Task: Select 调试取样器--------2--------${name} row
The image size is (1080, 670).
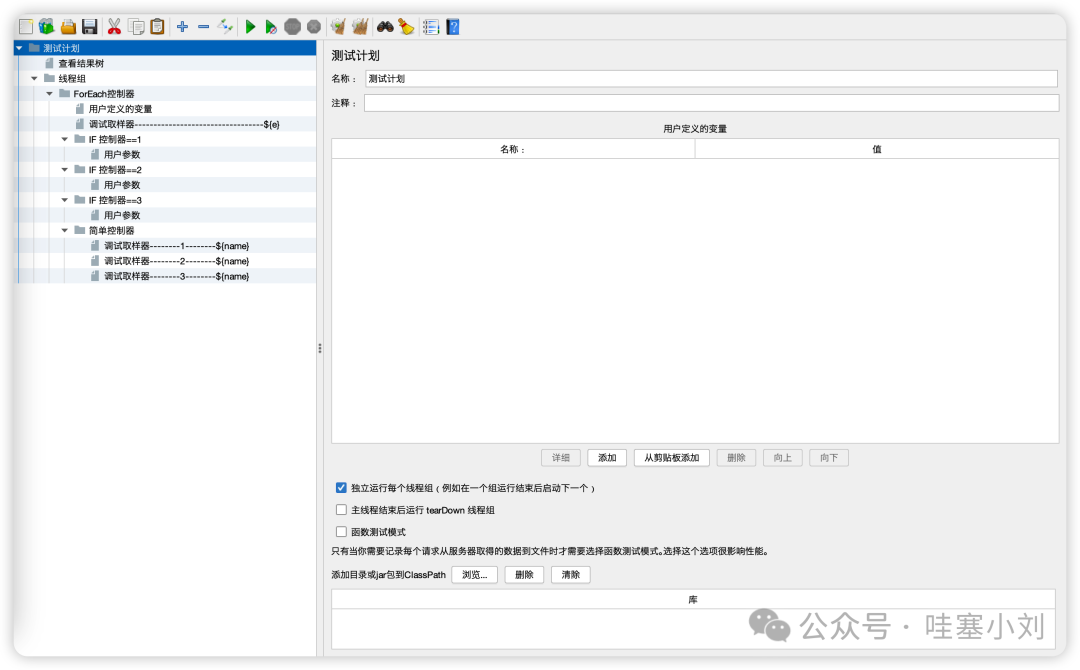Action: point(165,260)
